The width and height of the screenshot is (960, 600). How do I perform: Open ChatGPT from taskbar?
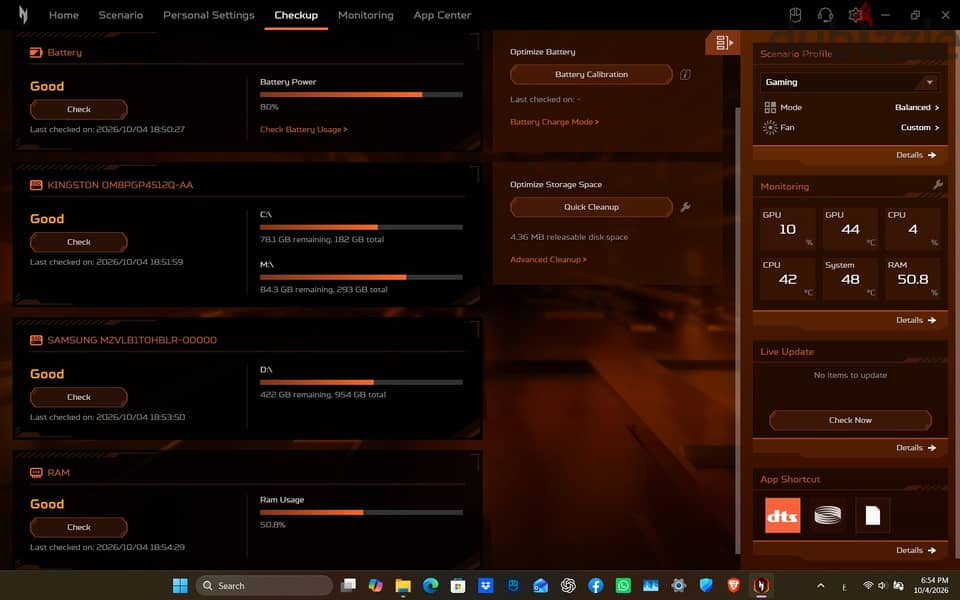pyautogui.click(x=568, y=586)
